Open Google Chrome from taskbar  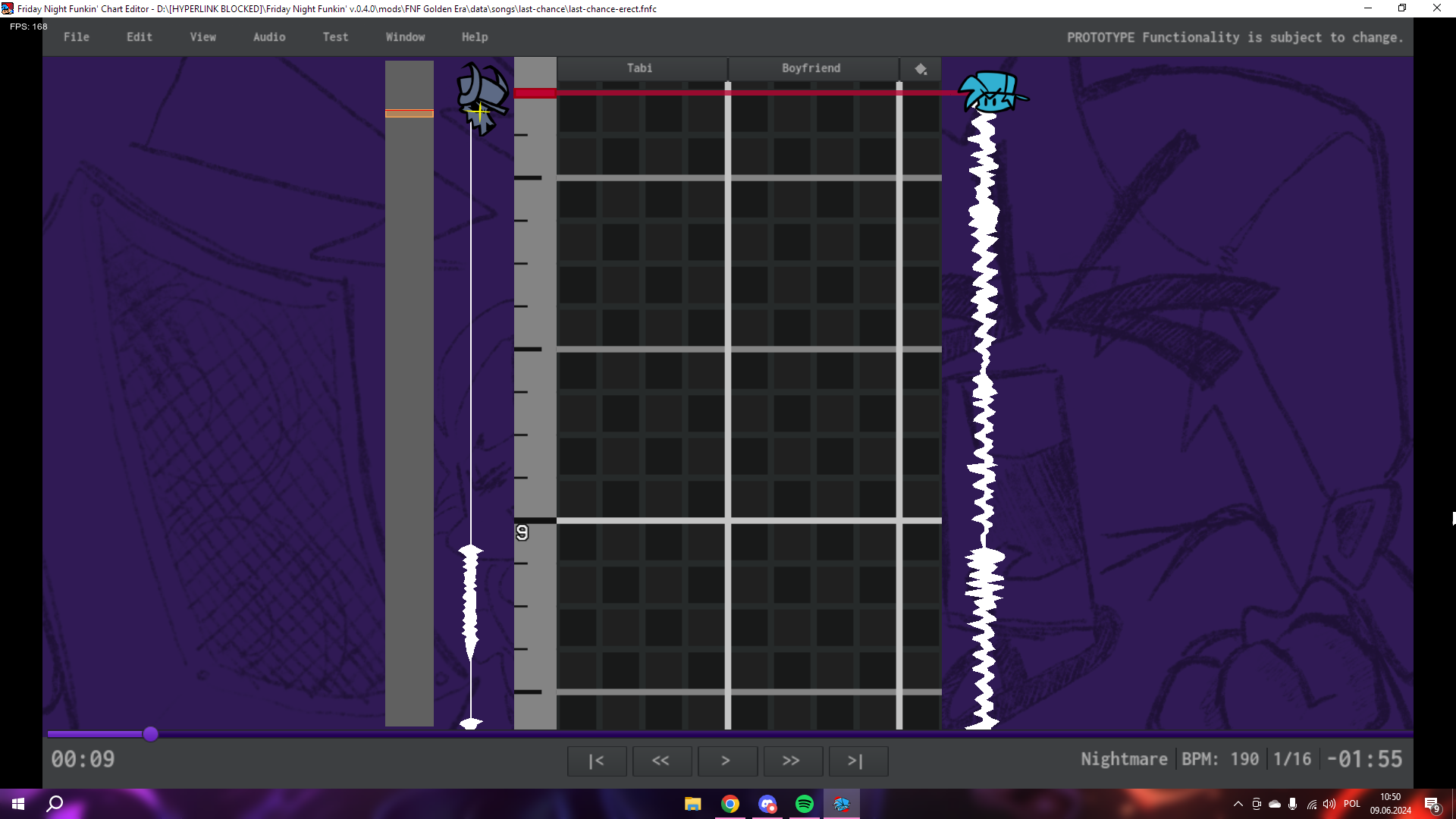pyautogui.click(x=730, y=804)
